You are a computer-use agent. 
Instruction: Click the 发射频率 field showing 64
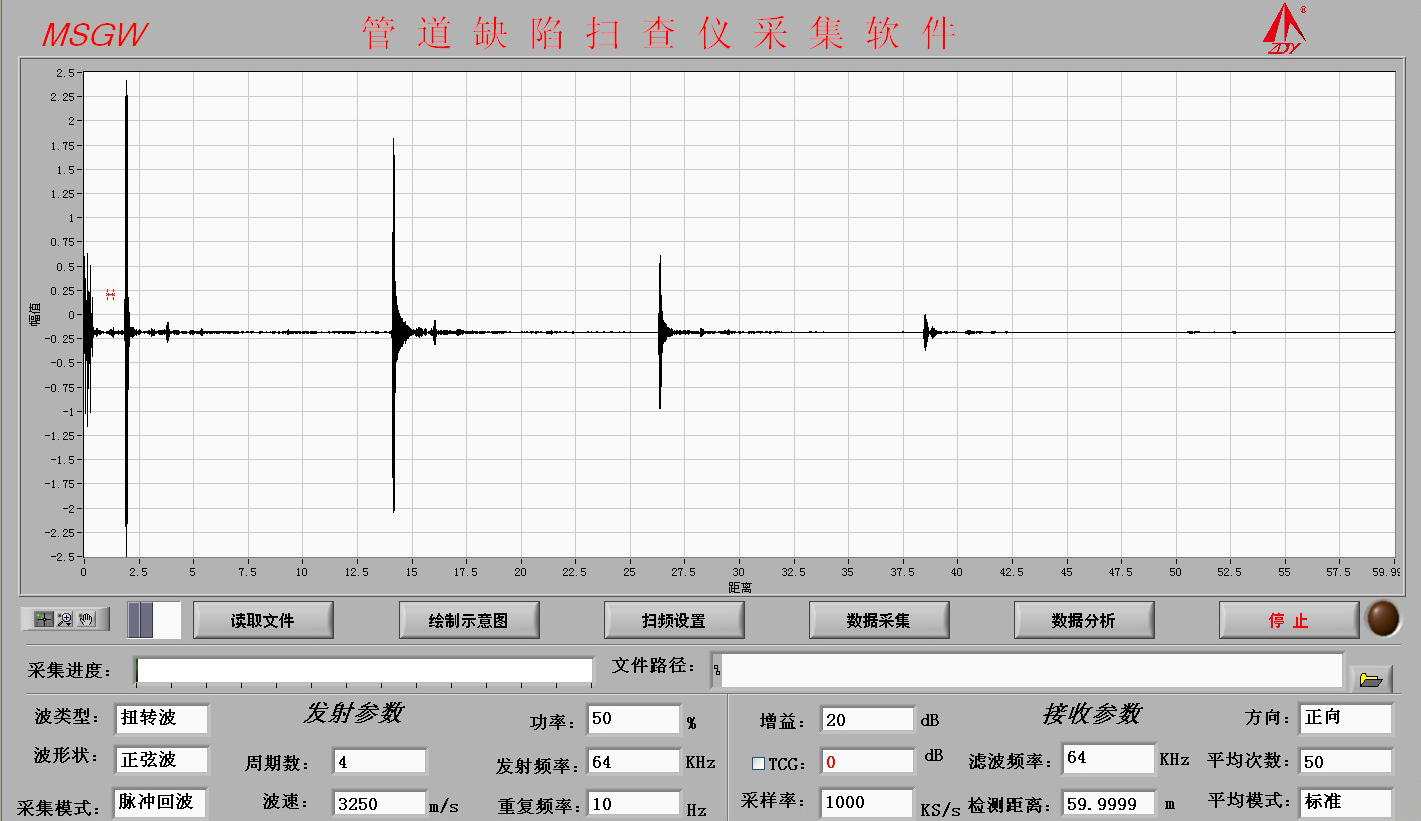634,762
